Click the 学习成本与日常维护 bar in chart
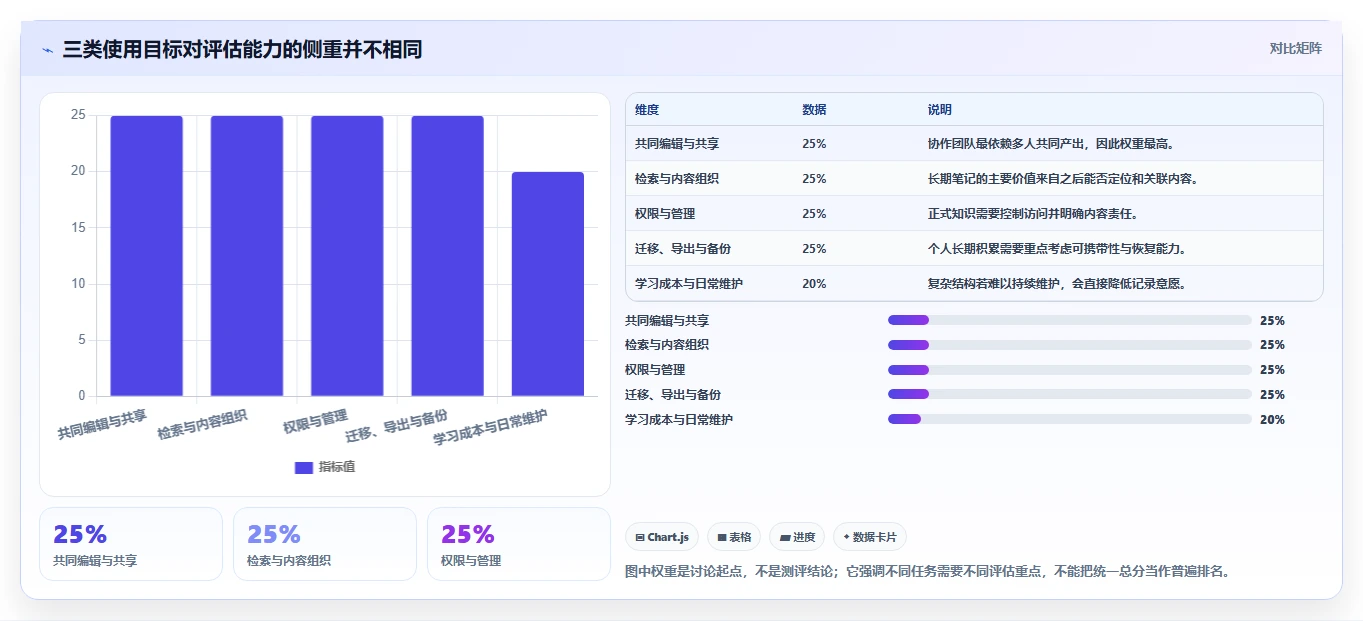The height and width of the screenshot is (621, 1363). [x=548, y=284]
